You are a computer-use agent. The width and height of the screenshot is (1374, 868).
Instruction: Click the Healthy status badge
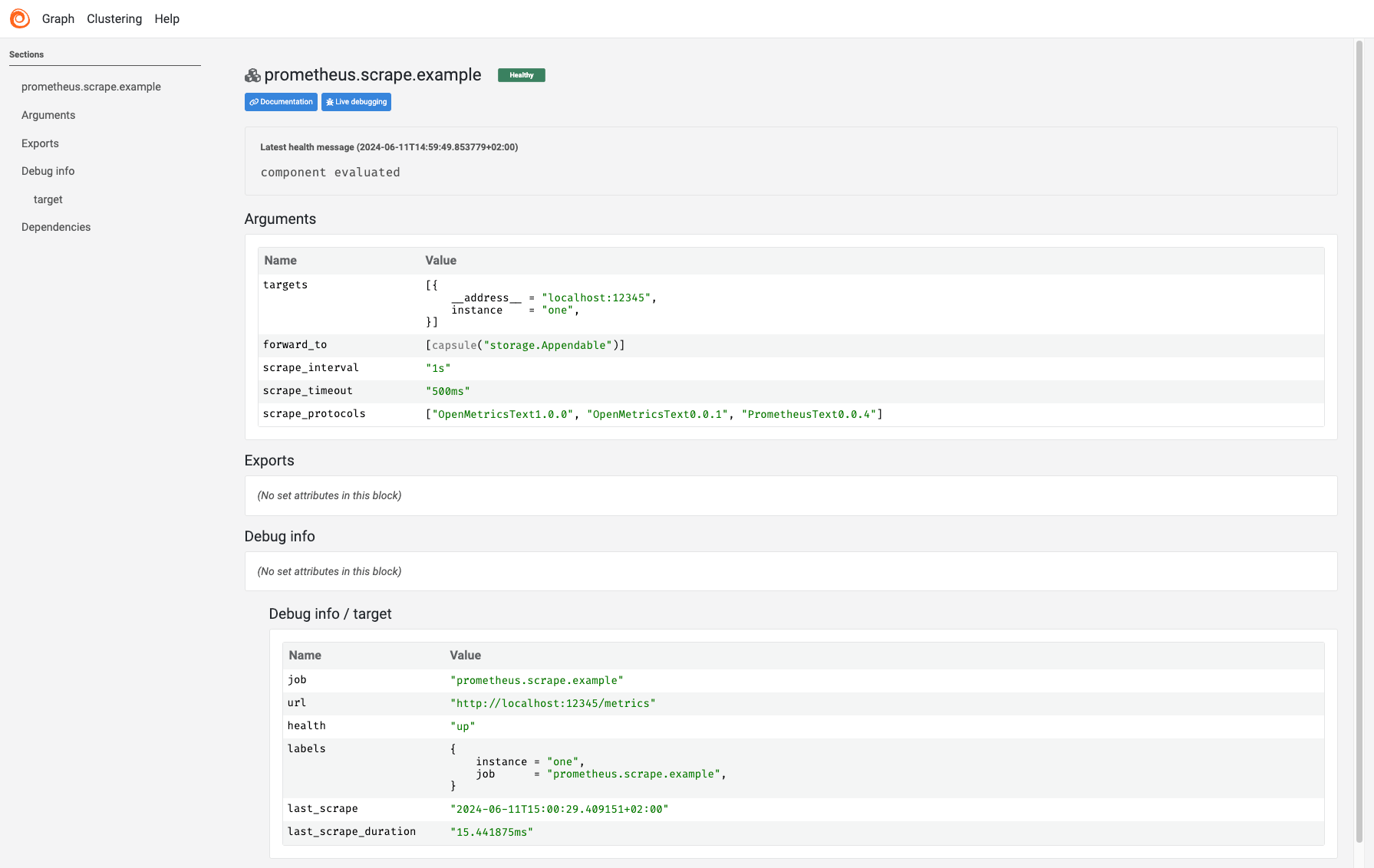[x=522, y=74]
